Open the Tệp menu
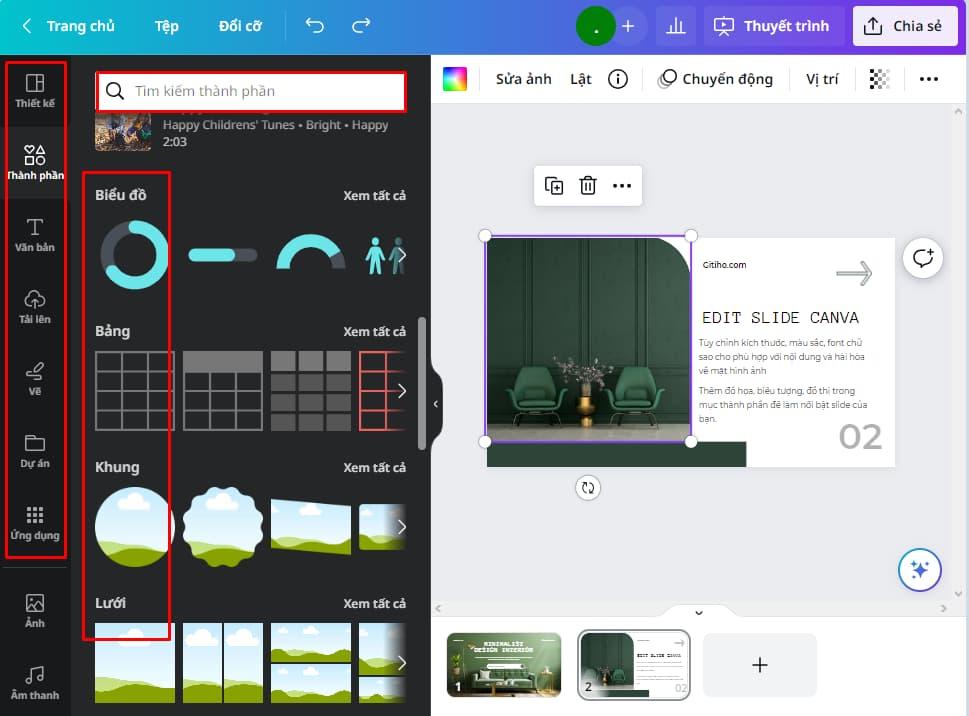Viewport: 969px width, 716px height. coord(166,26)
